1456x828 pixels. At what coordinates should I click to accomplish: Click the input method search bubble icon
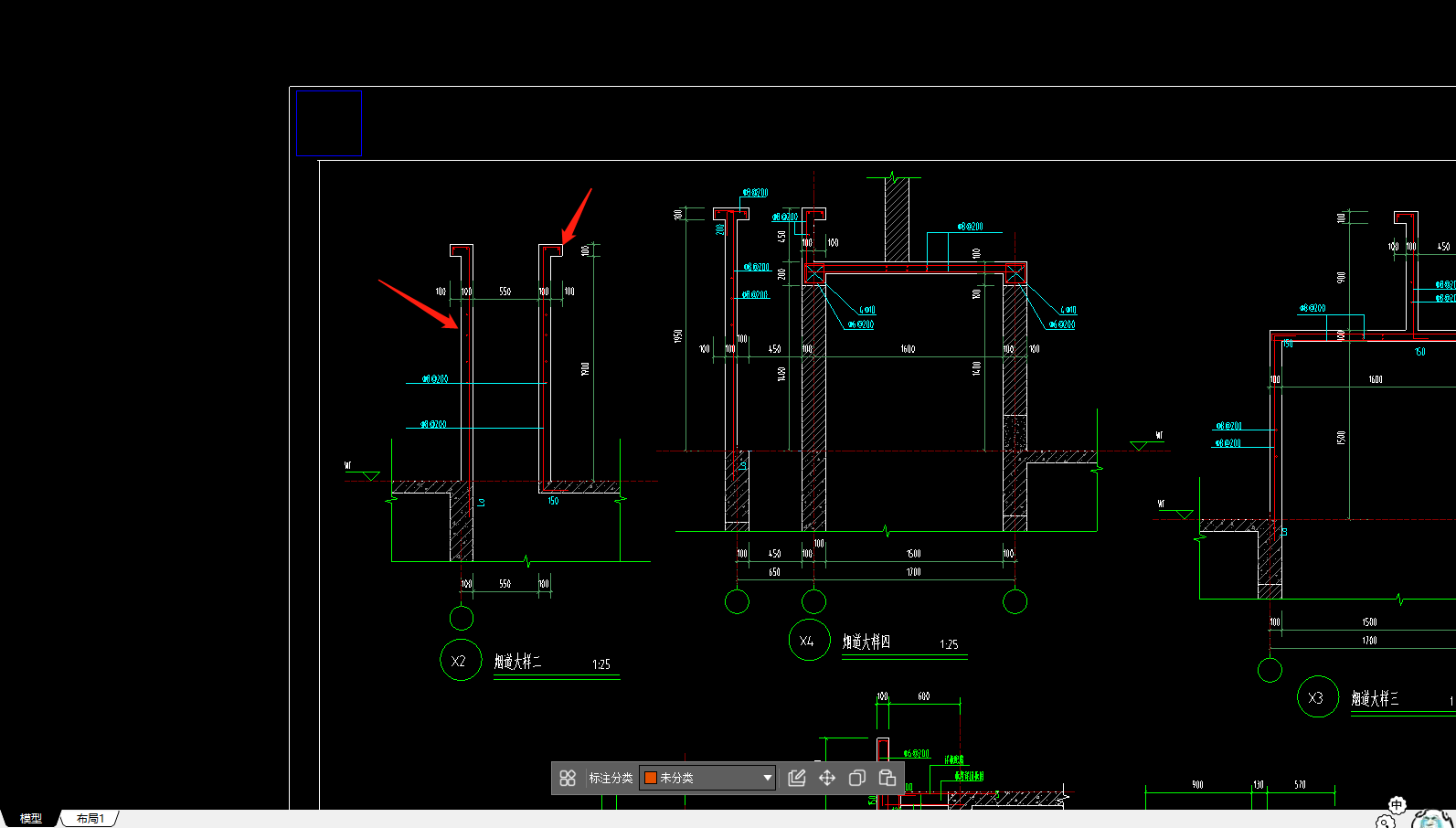[1386, 822]
